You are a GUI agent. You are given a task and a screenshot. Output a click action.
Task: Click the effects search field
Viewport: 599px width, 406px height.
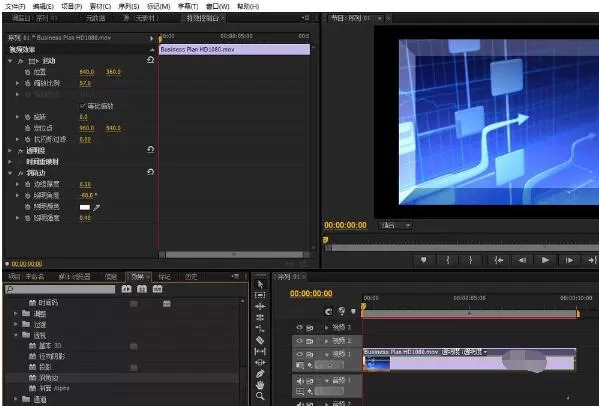coord(60,289)
